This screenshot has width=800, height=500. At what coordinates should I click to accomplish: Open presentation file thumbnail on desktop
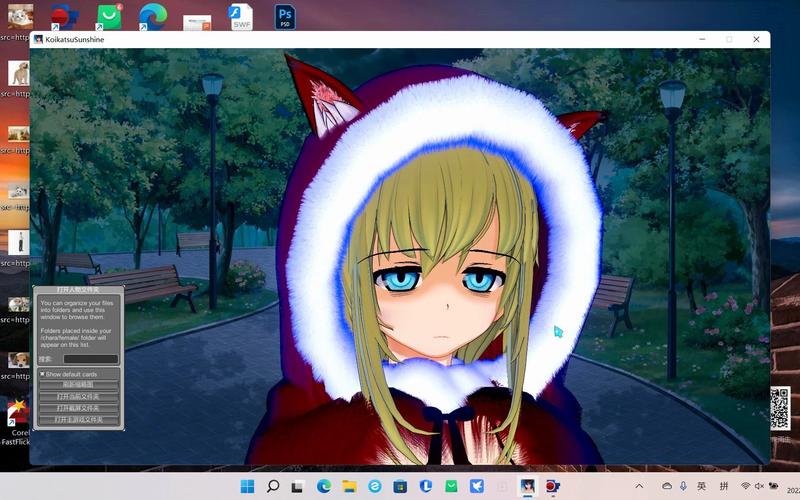pos(197,22)
